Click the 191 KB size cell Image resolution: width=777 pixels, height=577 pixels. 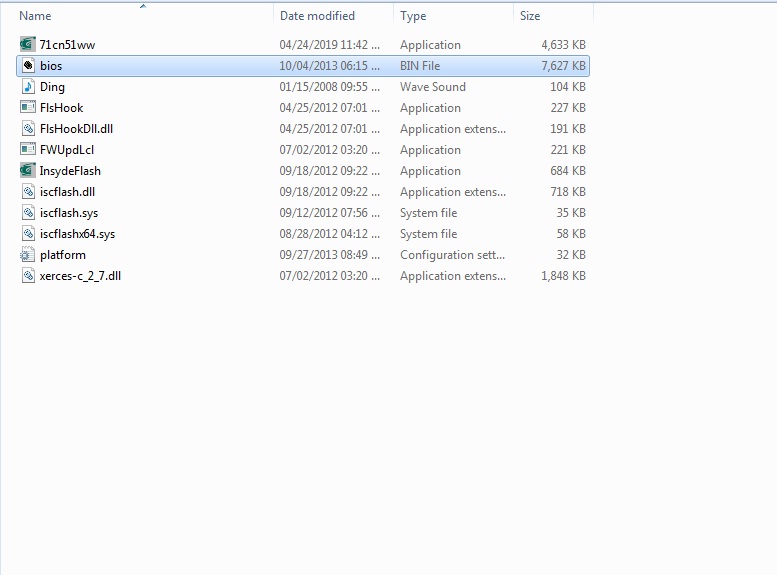(x=568, y=129)
